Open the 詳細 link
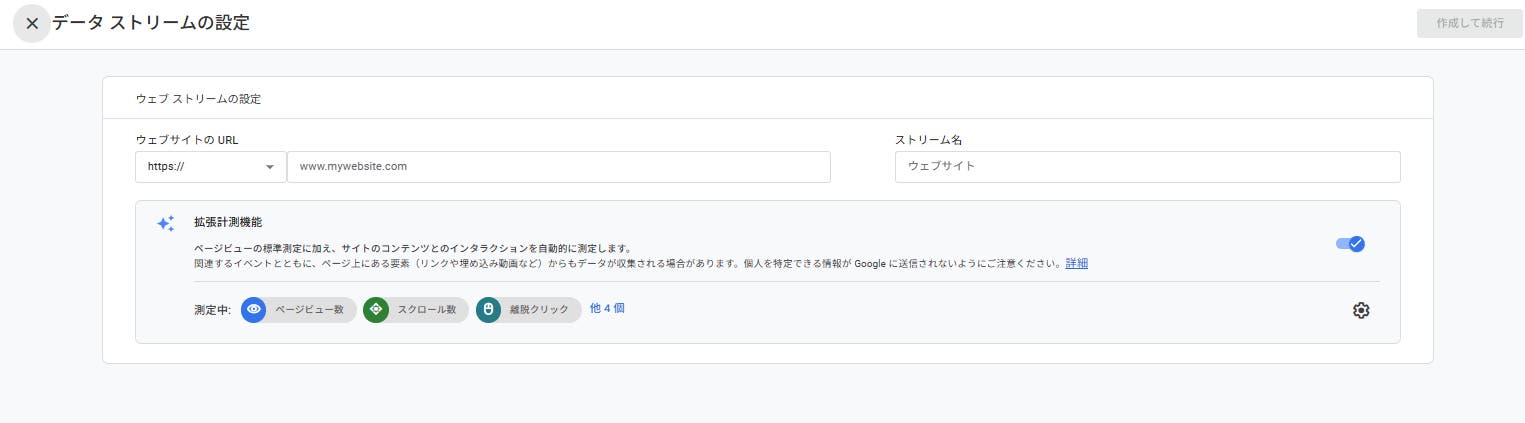This screenshot has width=1525, height=423. point(1076,264)
